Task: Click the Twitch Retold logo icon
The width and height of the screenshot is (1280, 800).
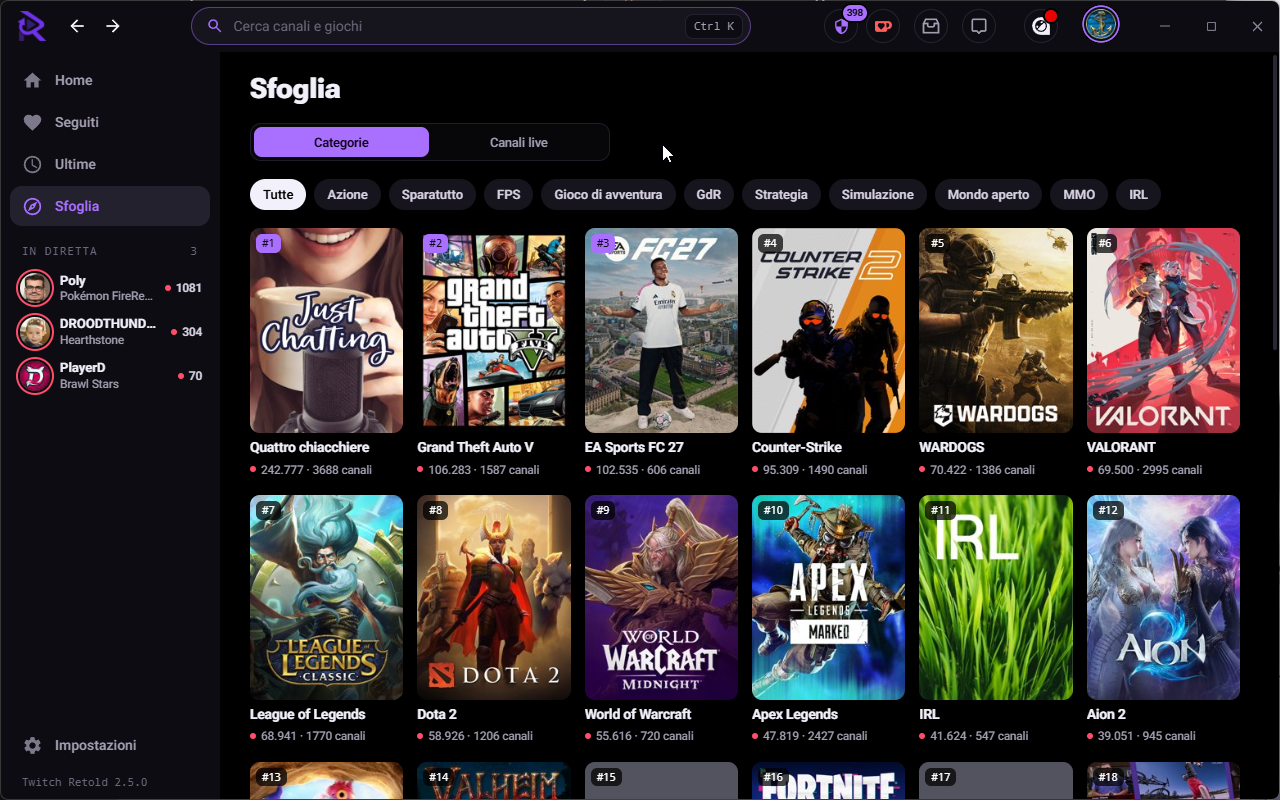Action: point(32,26)
